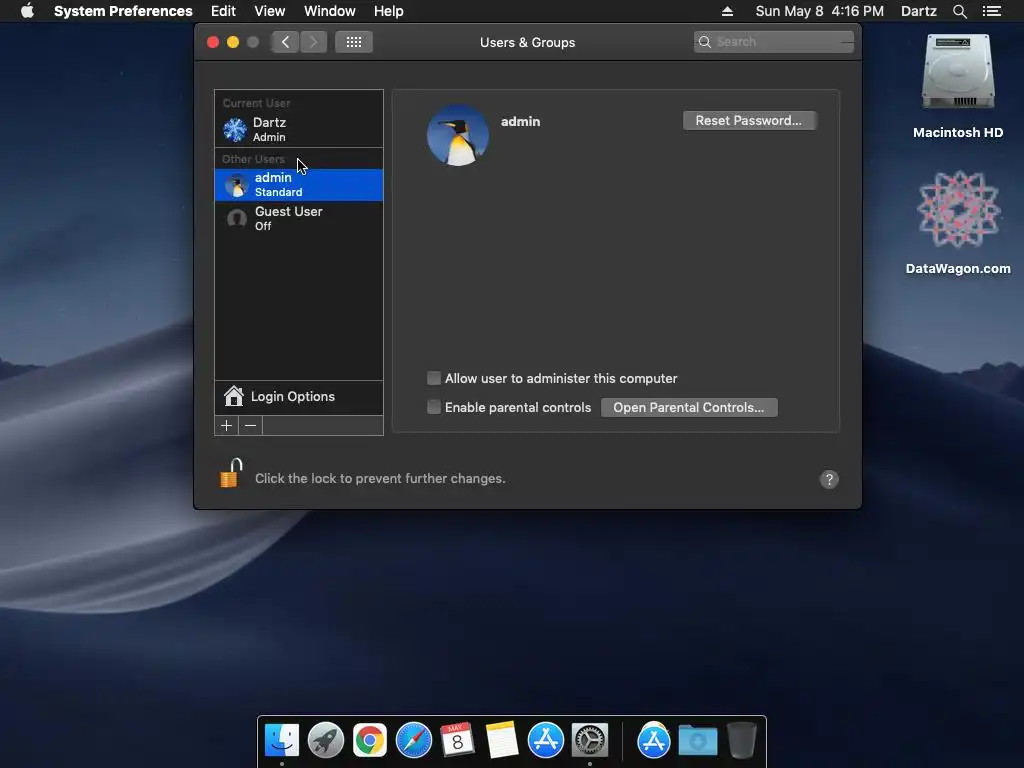Select the admin Standard user row
This screenshot has height=768, width=1024.
point(299,185)
